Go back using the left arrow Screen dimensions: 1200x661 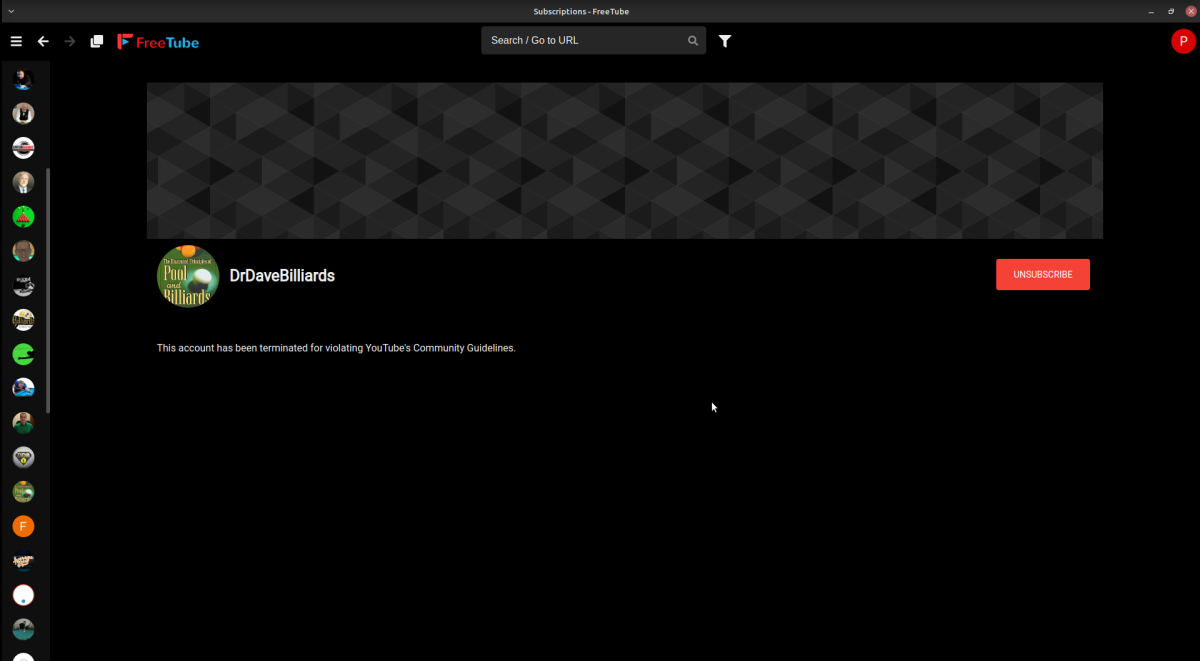coord(43,41)
